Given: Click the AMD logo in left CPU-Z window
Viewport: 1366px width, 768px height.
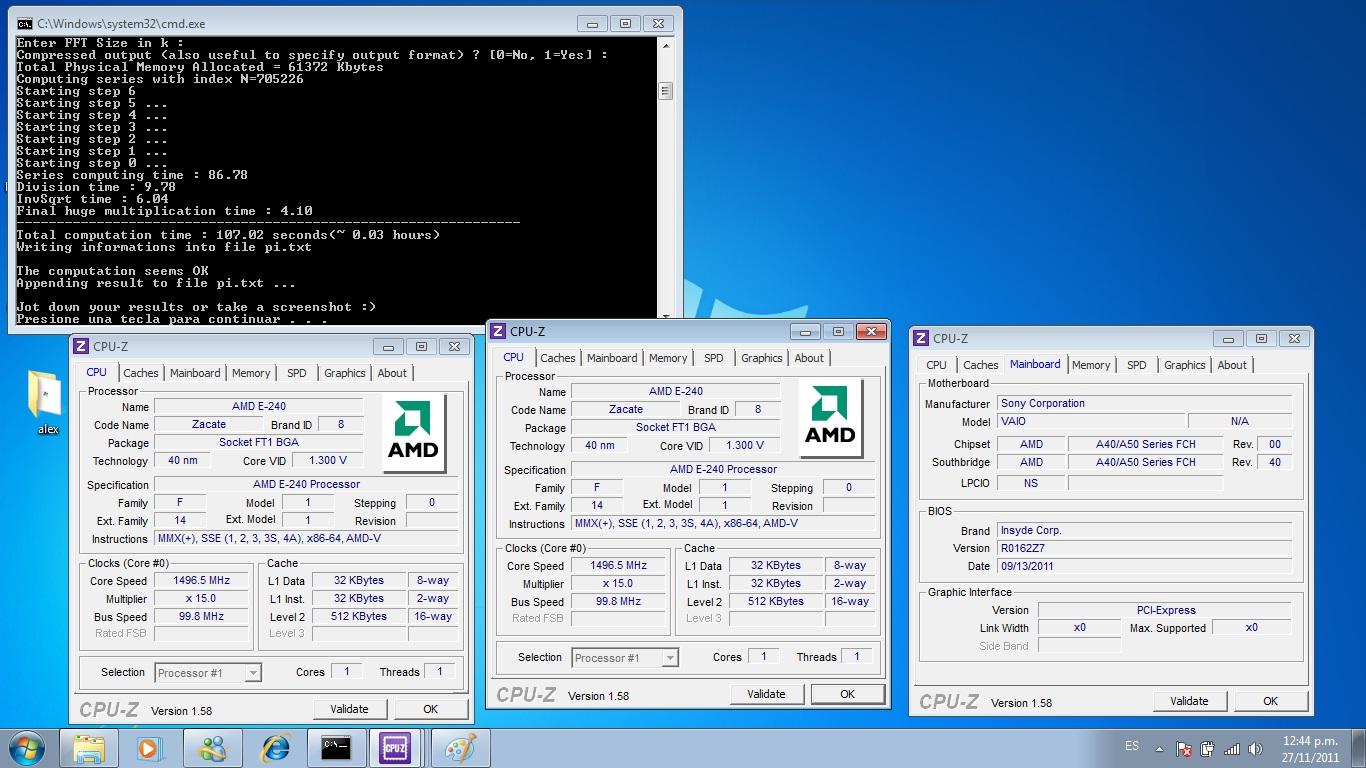Looking at the screenshot, I should (x=414, y=432).
